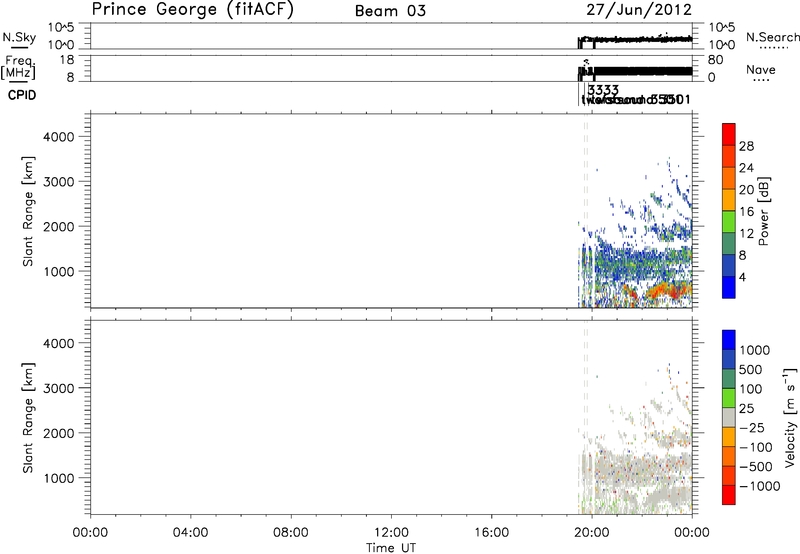The width and height of the screenshot is (800, 554).
Task: Click the "2000" tick on the power panel
Action: (x=59, y=227)
